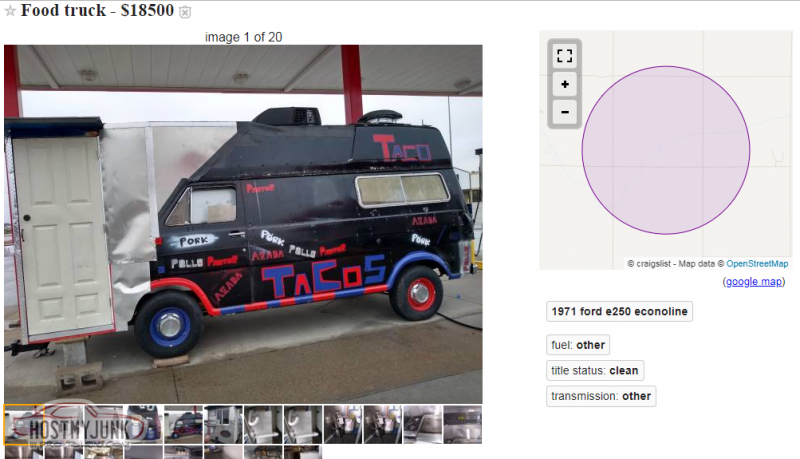Hide this posting with the x icon
The height and width of the screenshot is (459, 800).
[185, 12]
